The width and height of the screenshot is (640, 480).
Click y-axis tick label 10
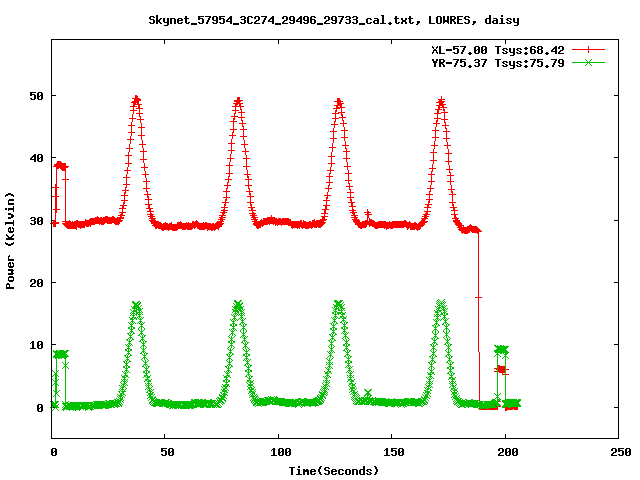point(36,345)
